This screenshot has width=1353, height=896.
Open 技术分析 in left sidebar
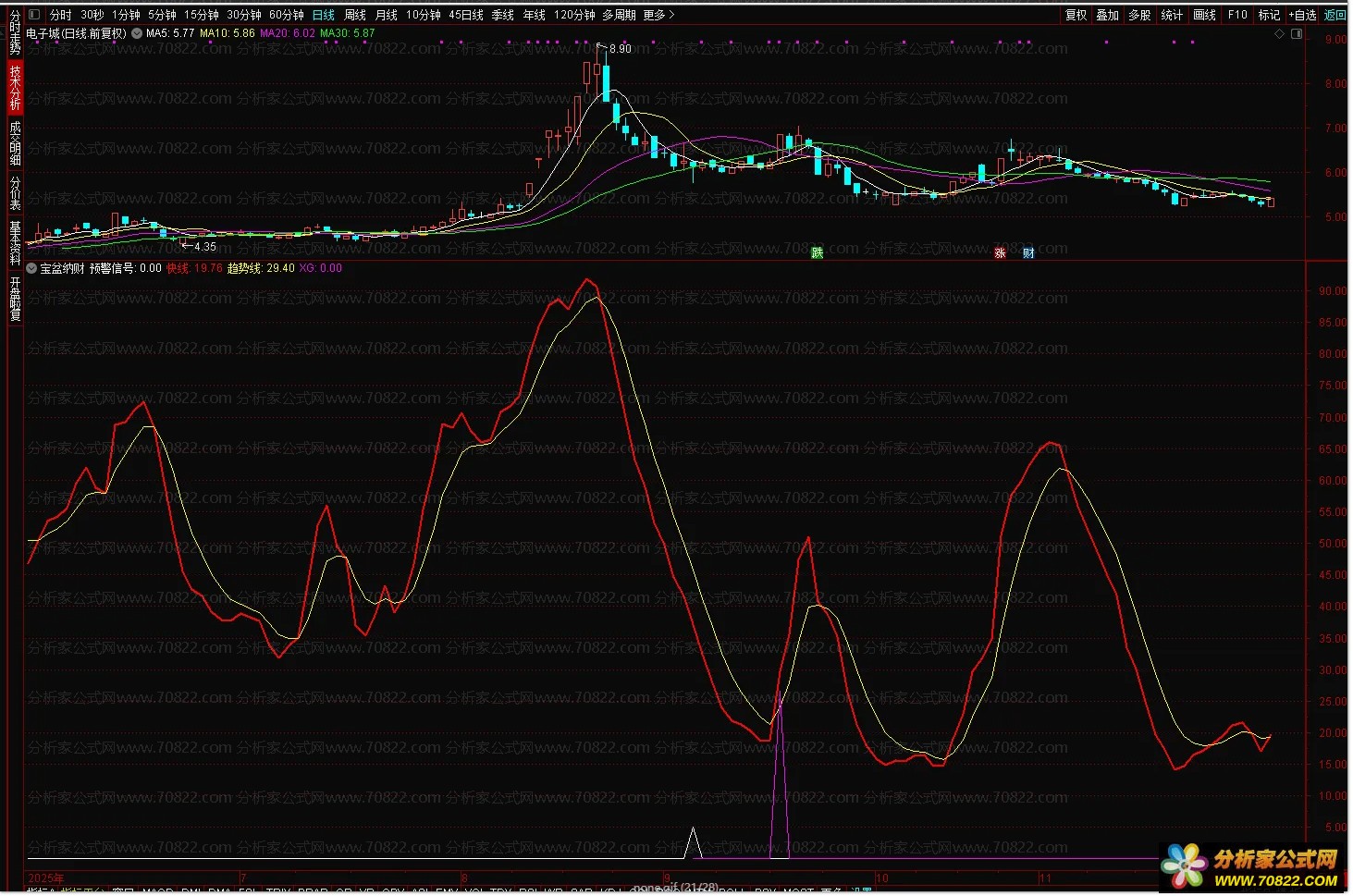click(x=15, y=88)
